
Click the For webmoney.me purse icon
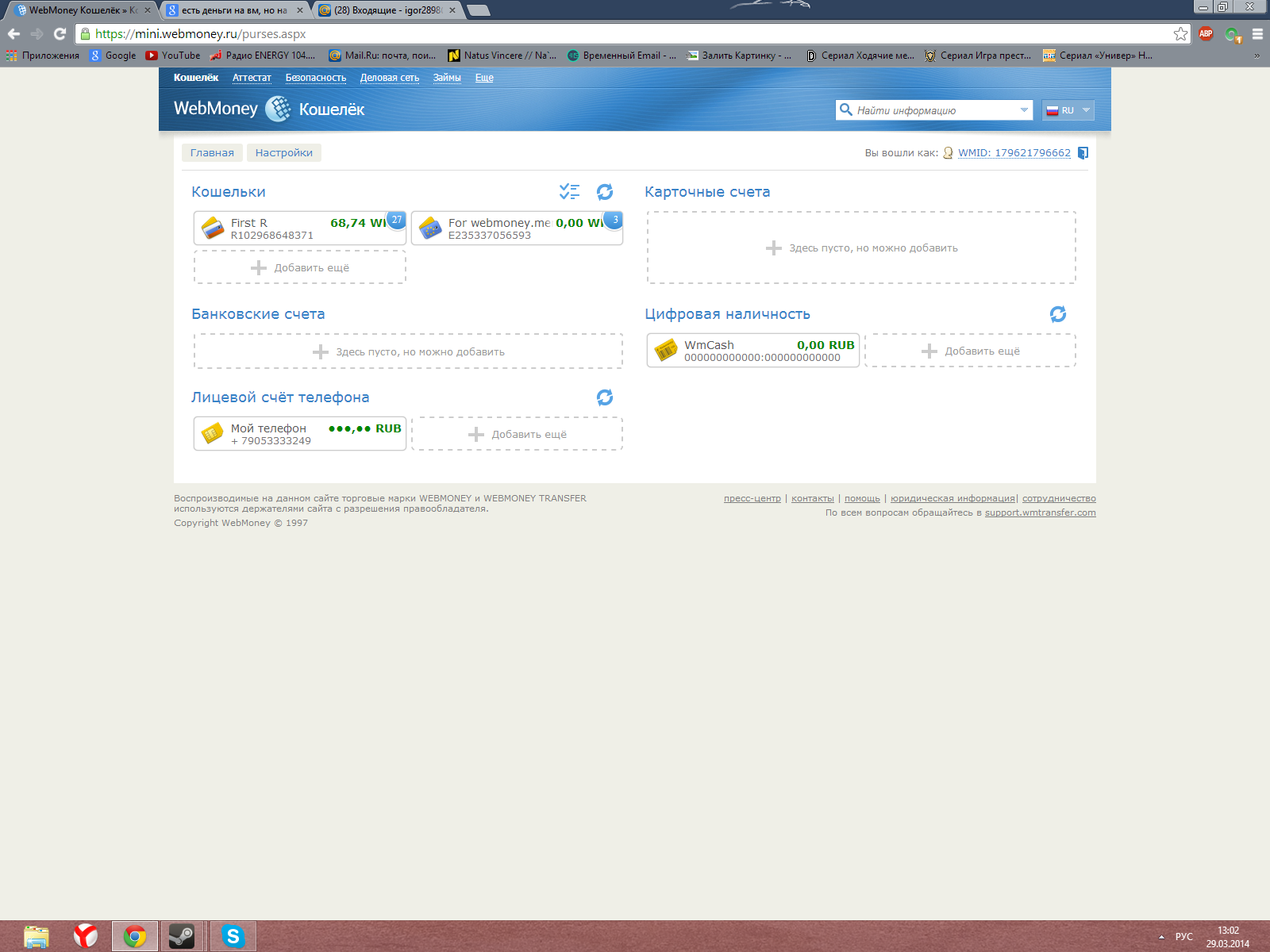tap(430, 228)
